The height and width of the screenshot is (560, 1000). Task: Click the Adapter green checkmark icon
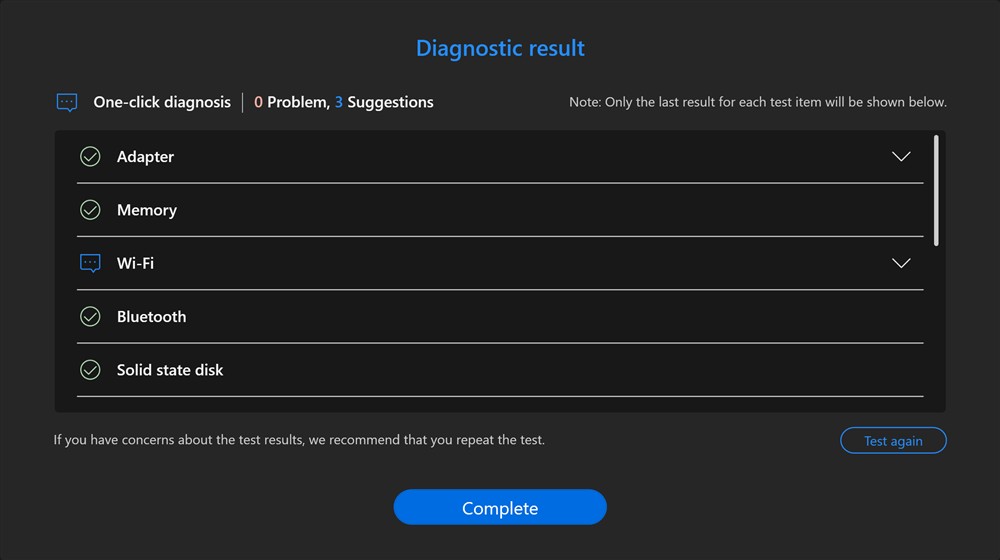click(90, 157)
